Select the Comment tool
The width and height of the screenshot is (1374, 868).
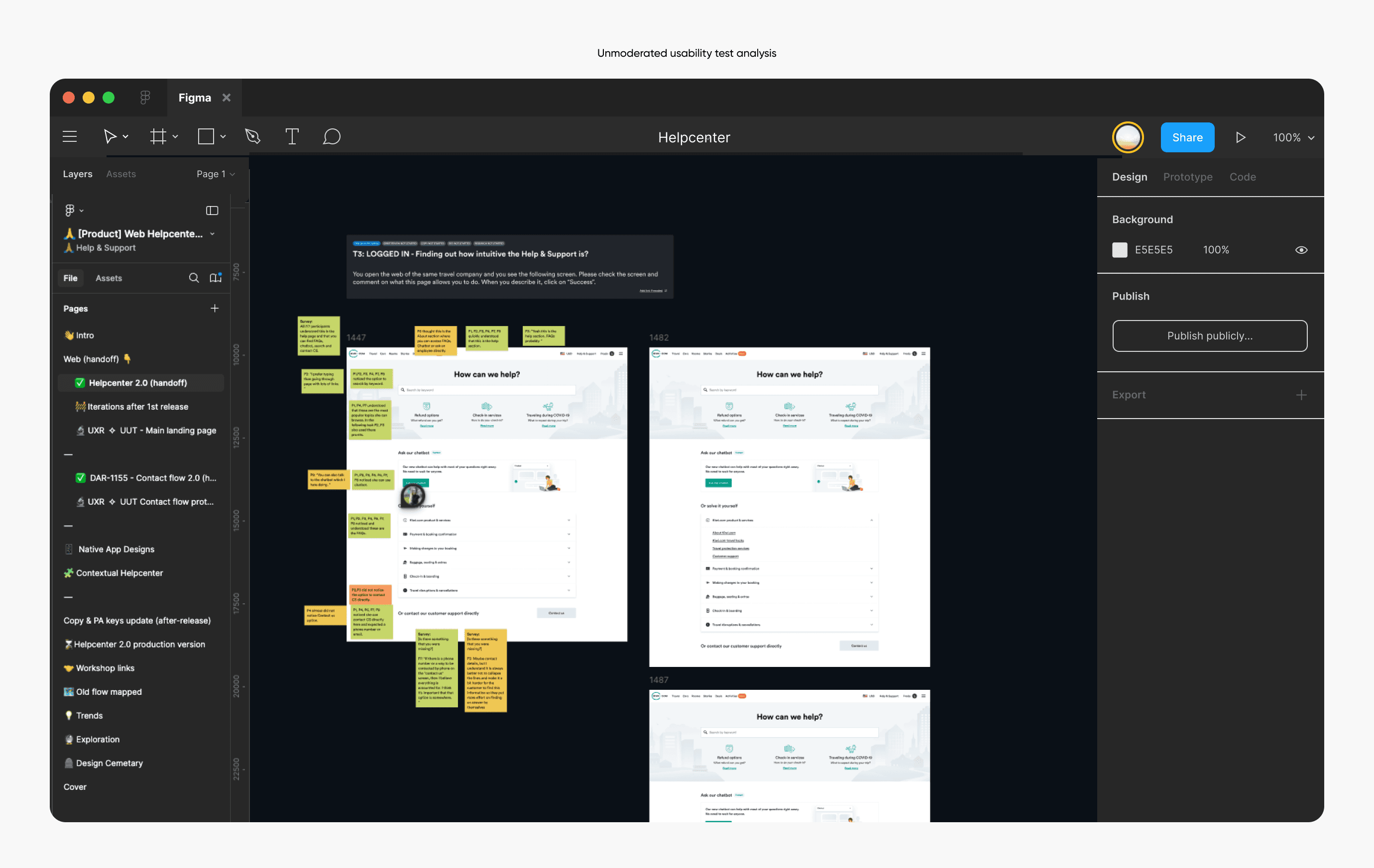(332, 137)
